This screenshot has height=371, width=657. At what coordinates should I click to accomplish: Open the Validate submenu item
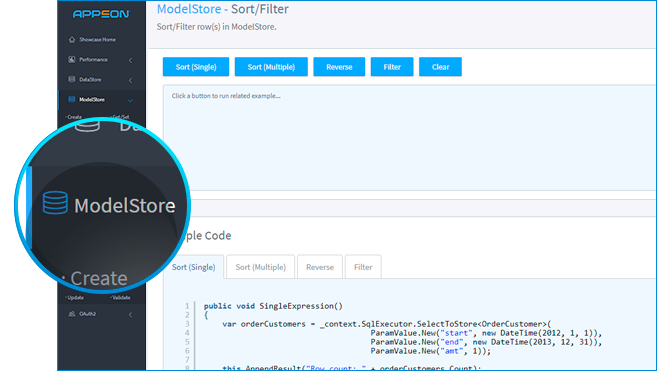tap(121, 298)
